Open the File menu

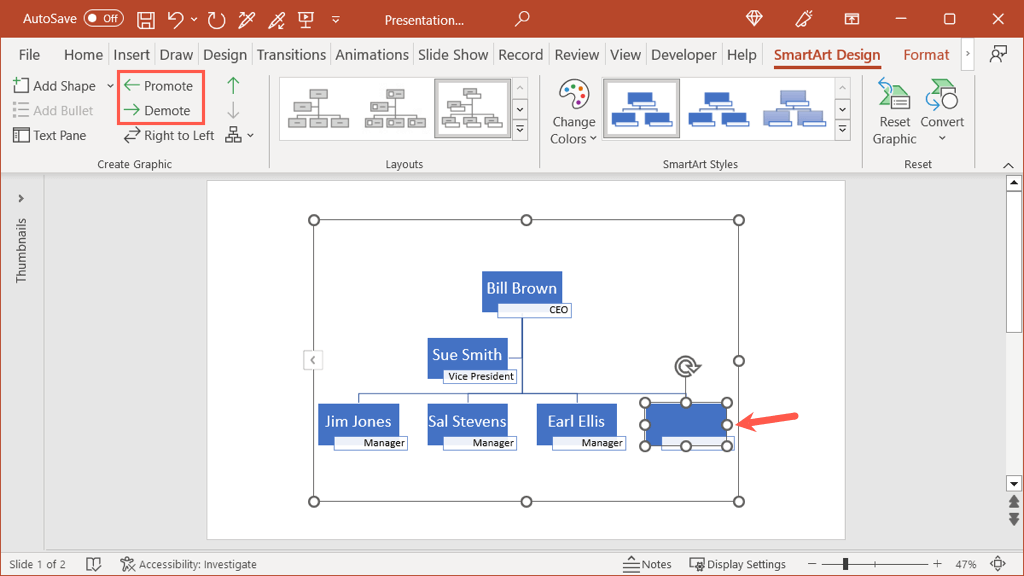click(29, 55)
